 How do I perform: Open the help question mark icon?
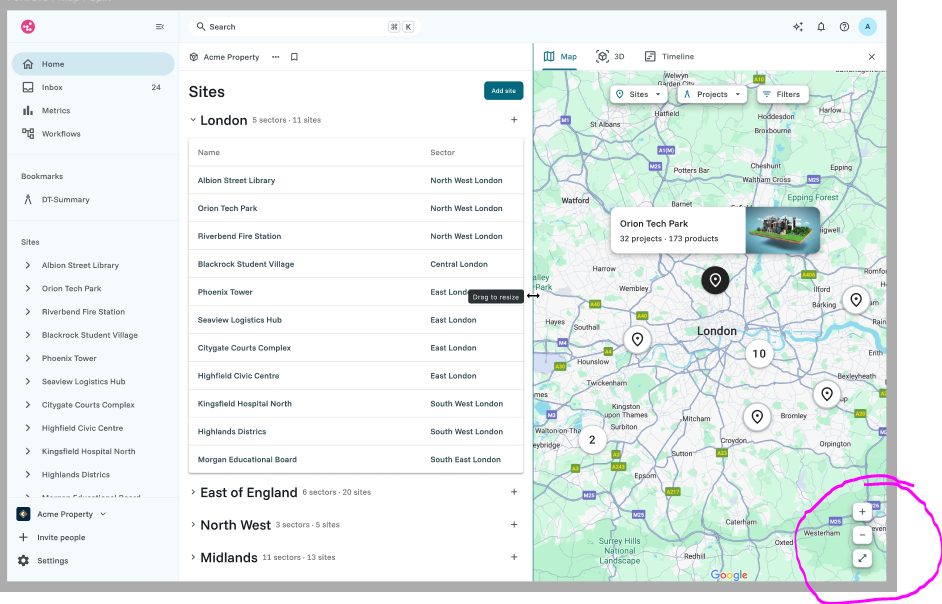pos(844,26)
